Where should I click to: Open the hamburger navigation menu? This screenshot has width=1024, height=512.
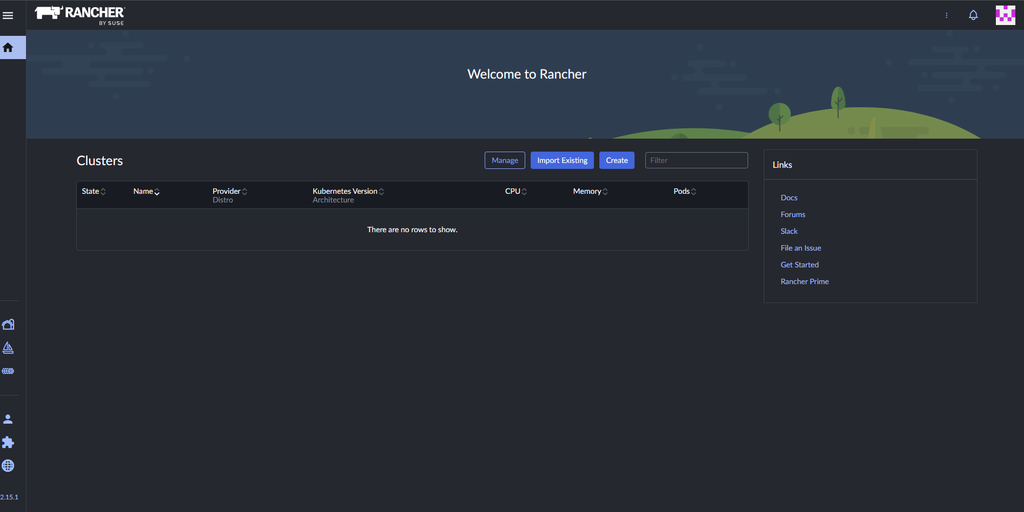tap(8, 16)
